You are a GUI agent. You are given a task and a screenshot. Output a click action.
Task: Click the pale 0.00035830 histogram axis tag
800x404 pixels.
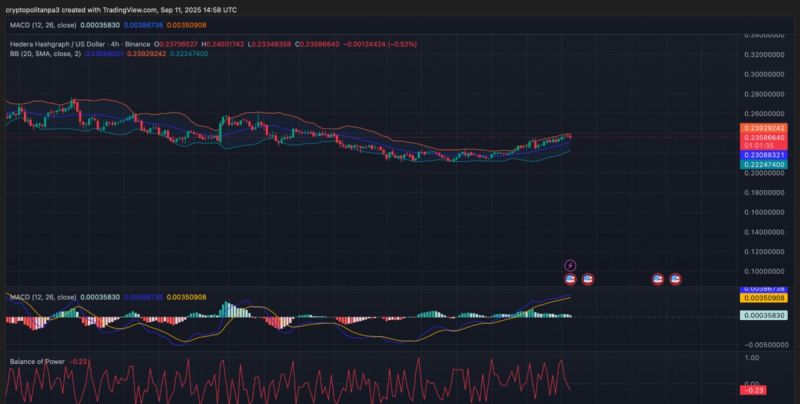point(763,316)
